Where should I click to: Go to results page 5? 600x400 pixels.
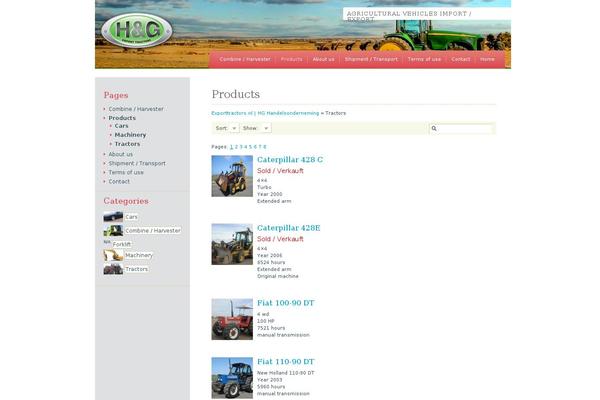tap(250, 147)
